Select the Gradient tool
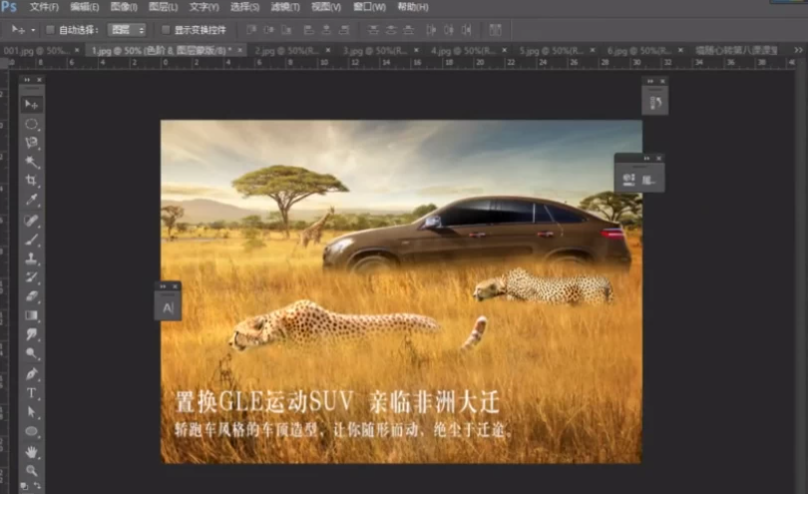Viewport: 808px width, 517px height. (31, 315)
